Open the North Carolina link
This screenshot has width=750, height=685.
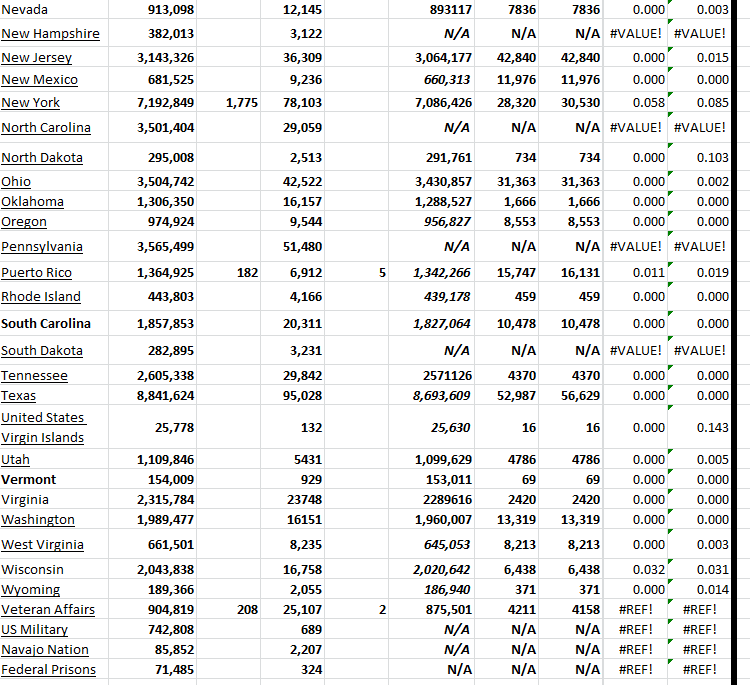pos(46,127)
